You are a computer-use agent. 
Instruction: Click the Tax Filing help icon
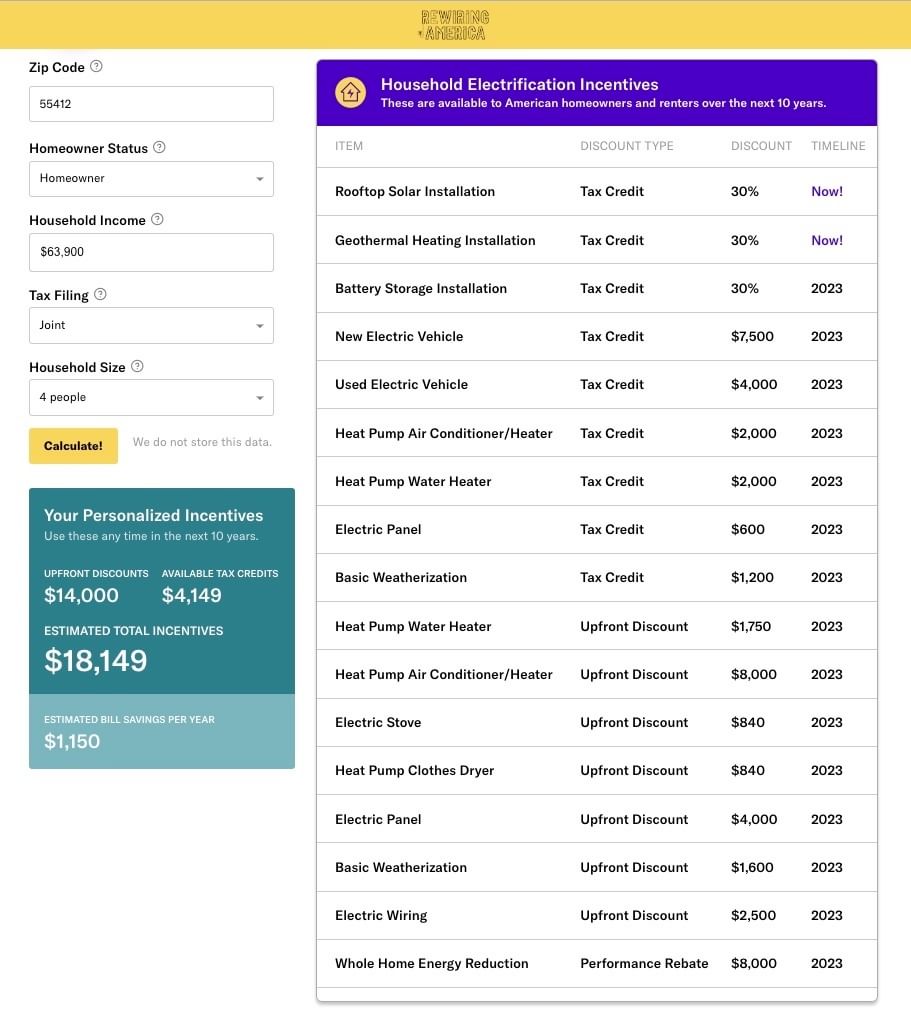100,294
